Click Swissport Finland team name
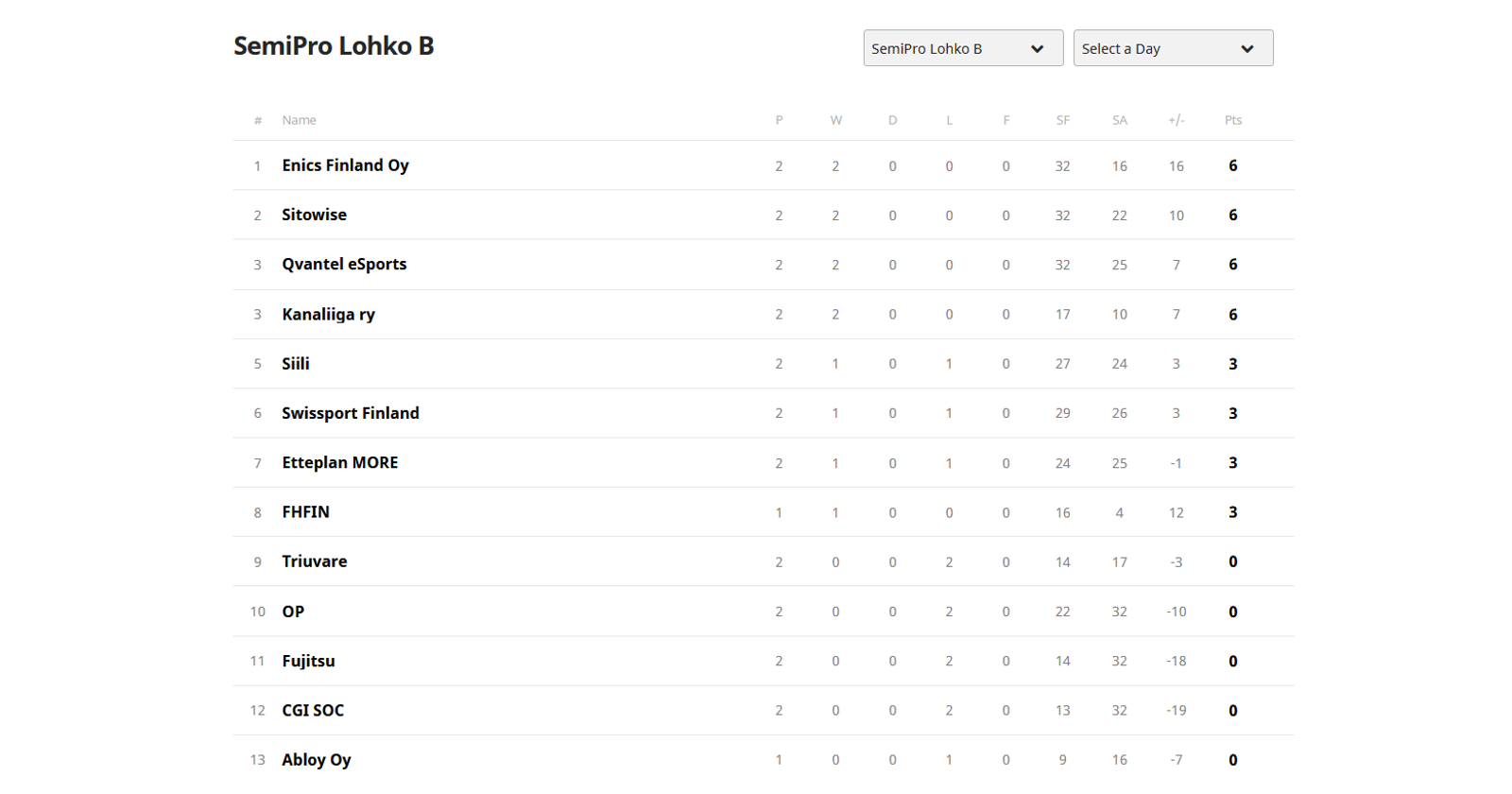Image resolution: width=1512 pixels, height=794 pixels. point(350,413)
